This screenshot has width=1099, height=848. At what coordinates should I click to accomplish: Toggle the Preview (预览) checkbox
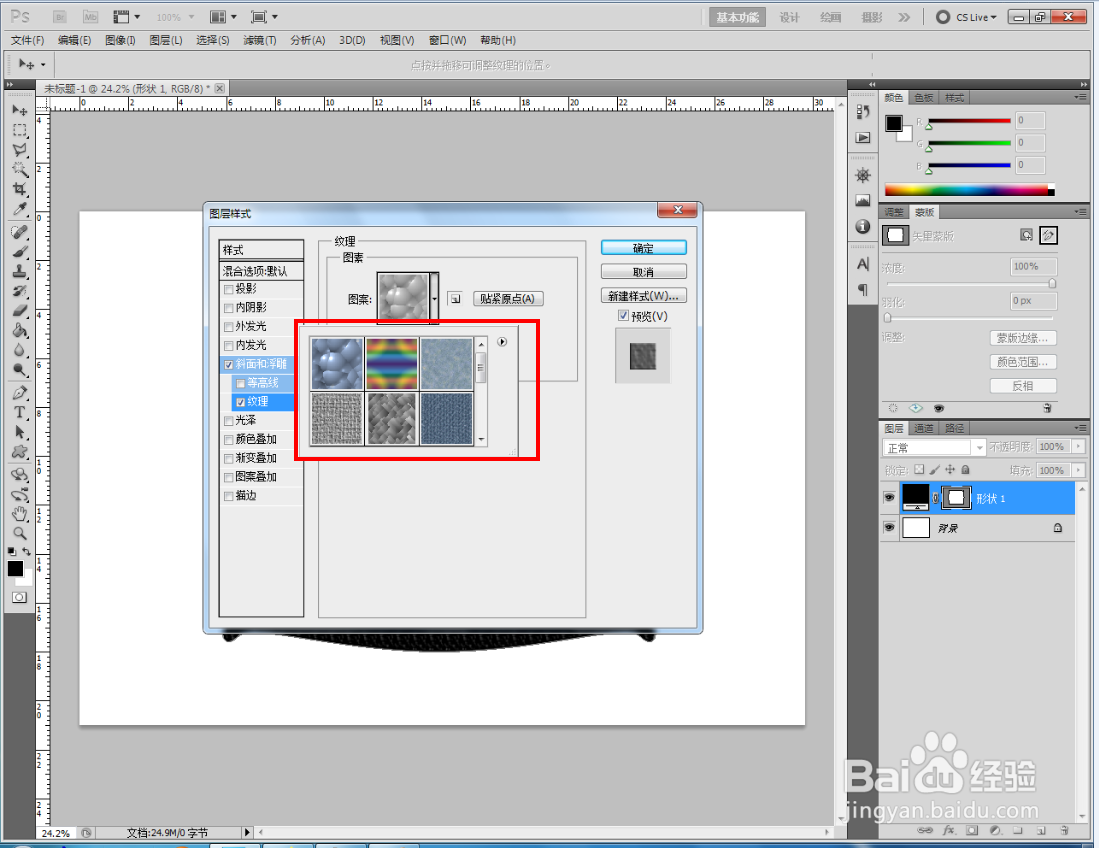click(623, 316)
